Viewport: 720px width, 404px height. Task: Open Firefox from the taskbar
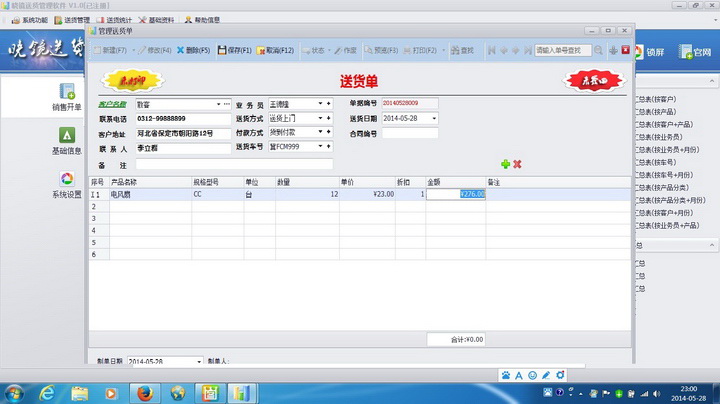(x=145, y=393)
